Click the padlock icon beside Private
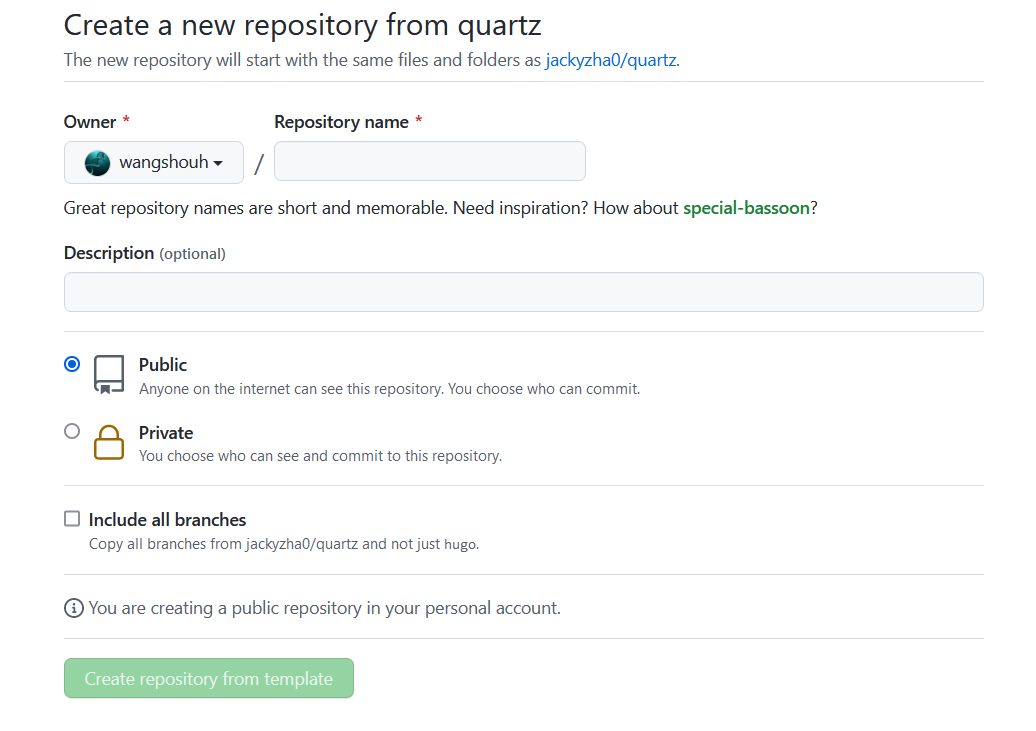 point(109,442)
